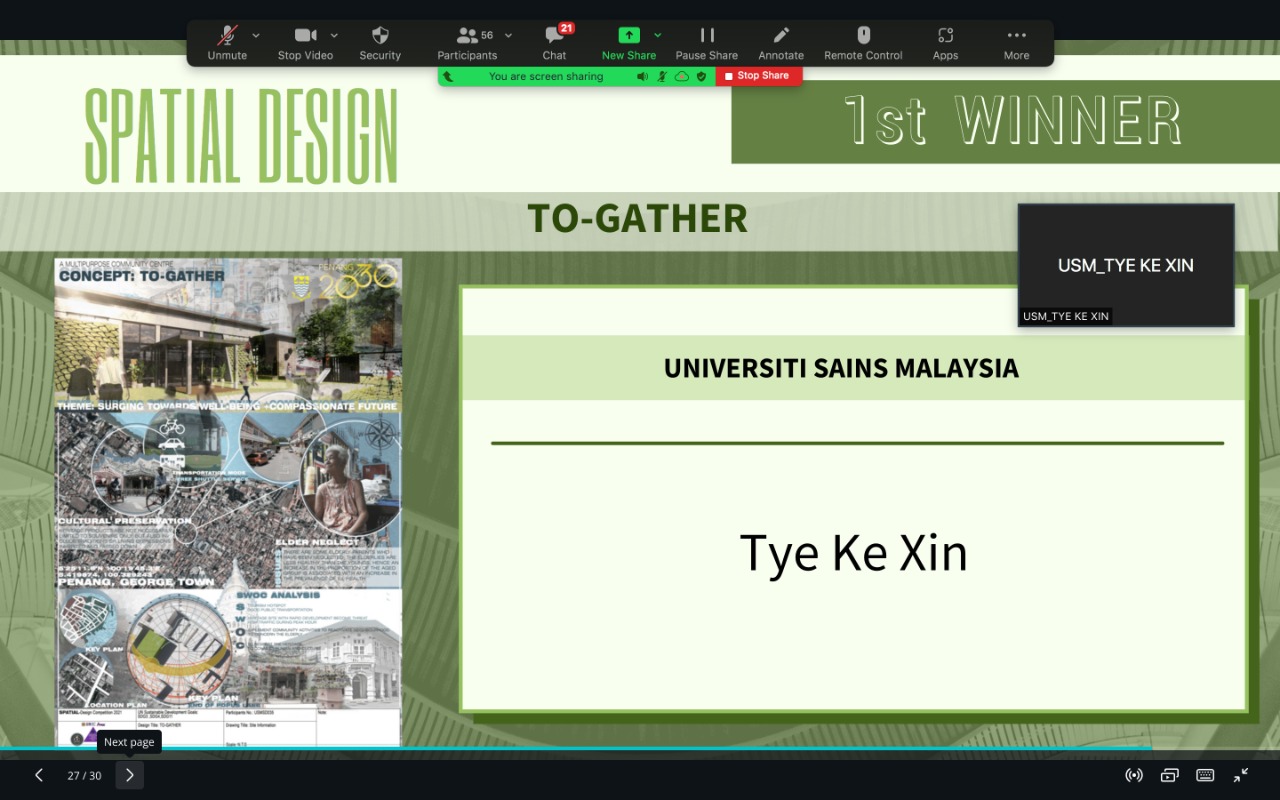
Task: Open the Participants panel
Action: [x=467, y=44]
